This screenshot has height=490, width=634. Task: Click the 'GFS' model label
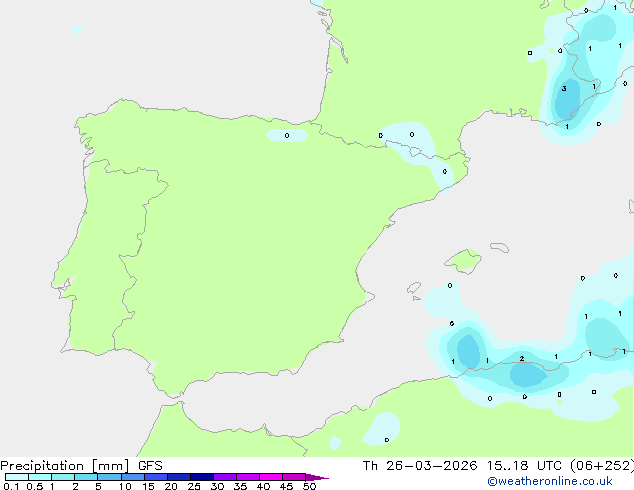click(150, 466)
